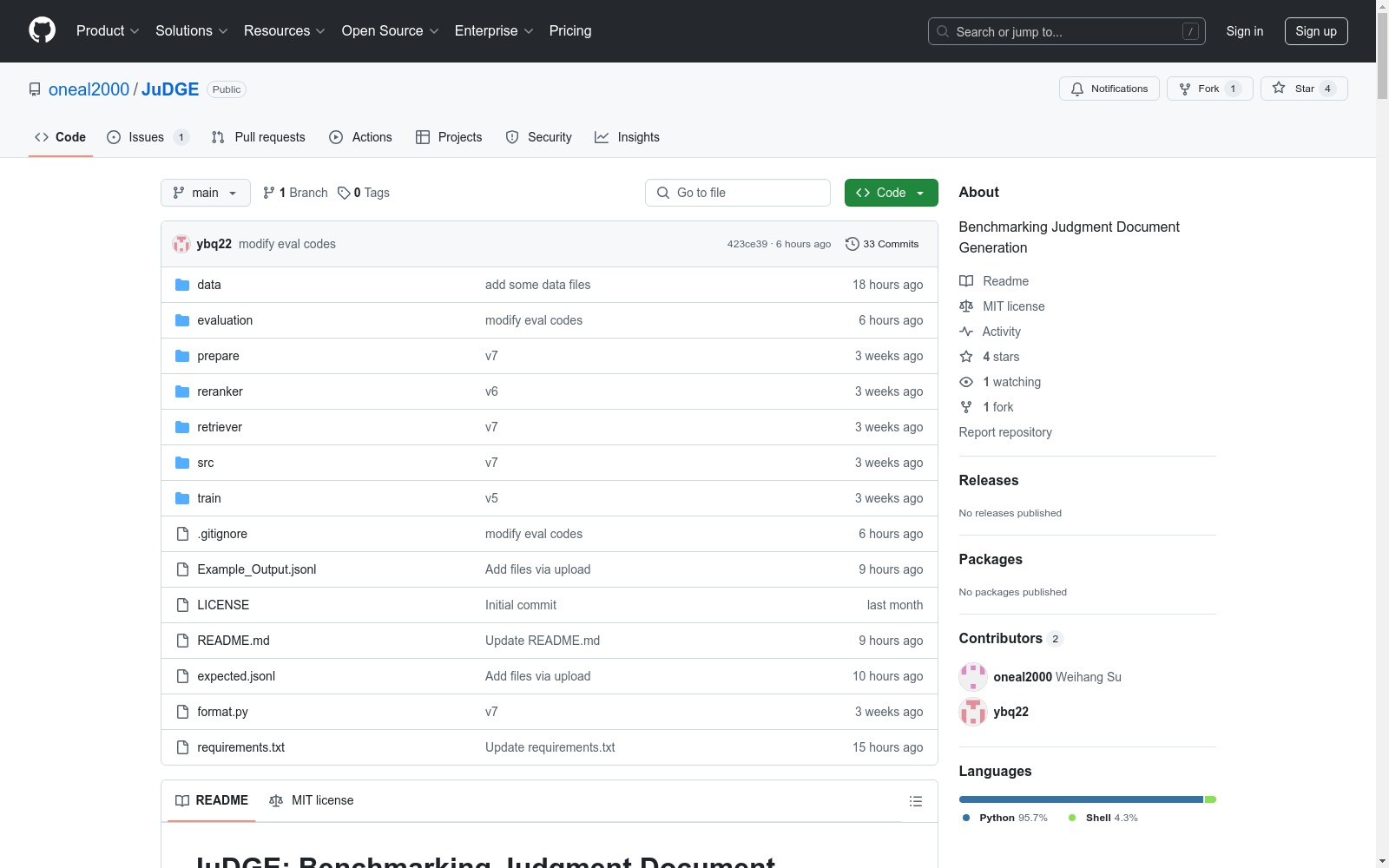Click the scale icon beside MIT license
Image resolution: width=1389 pixels, height=868 pixels.
coord(966,306)
